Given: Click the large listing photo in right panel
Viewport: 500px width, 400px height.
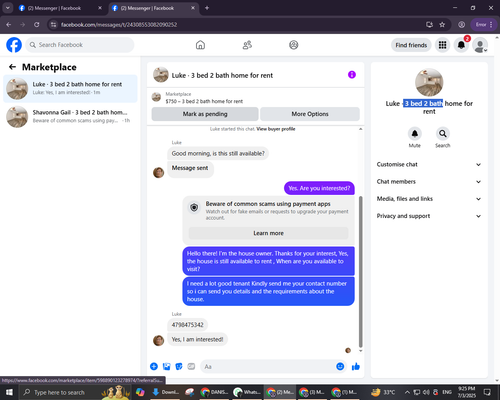Looking at the screenshot, I should 429,82.
